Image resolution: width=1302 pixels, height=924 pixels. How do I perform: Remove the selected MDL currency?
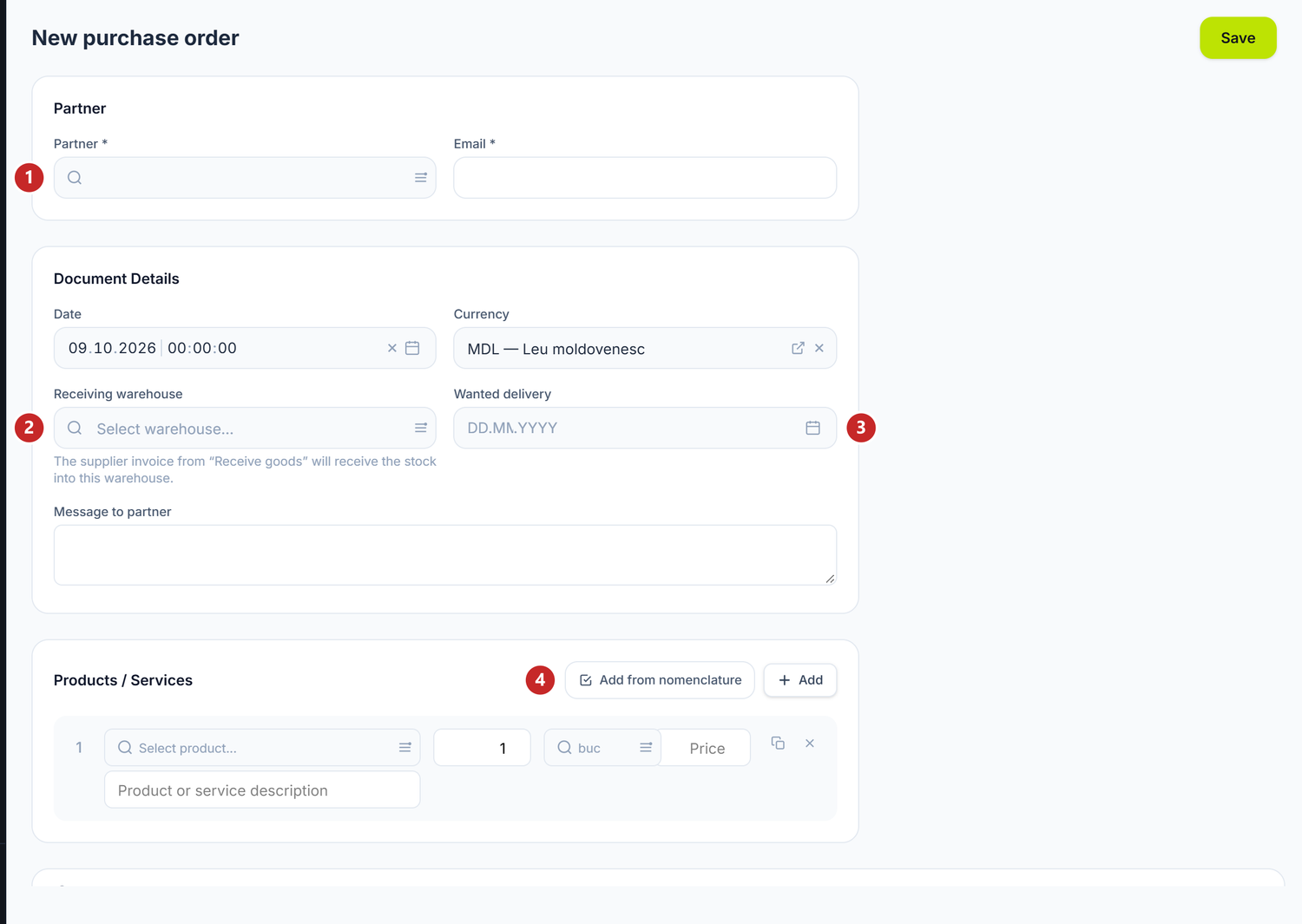(819, 348)
